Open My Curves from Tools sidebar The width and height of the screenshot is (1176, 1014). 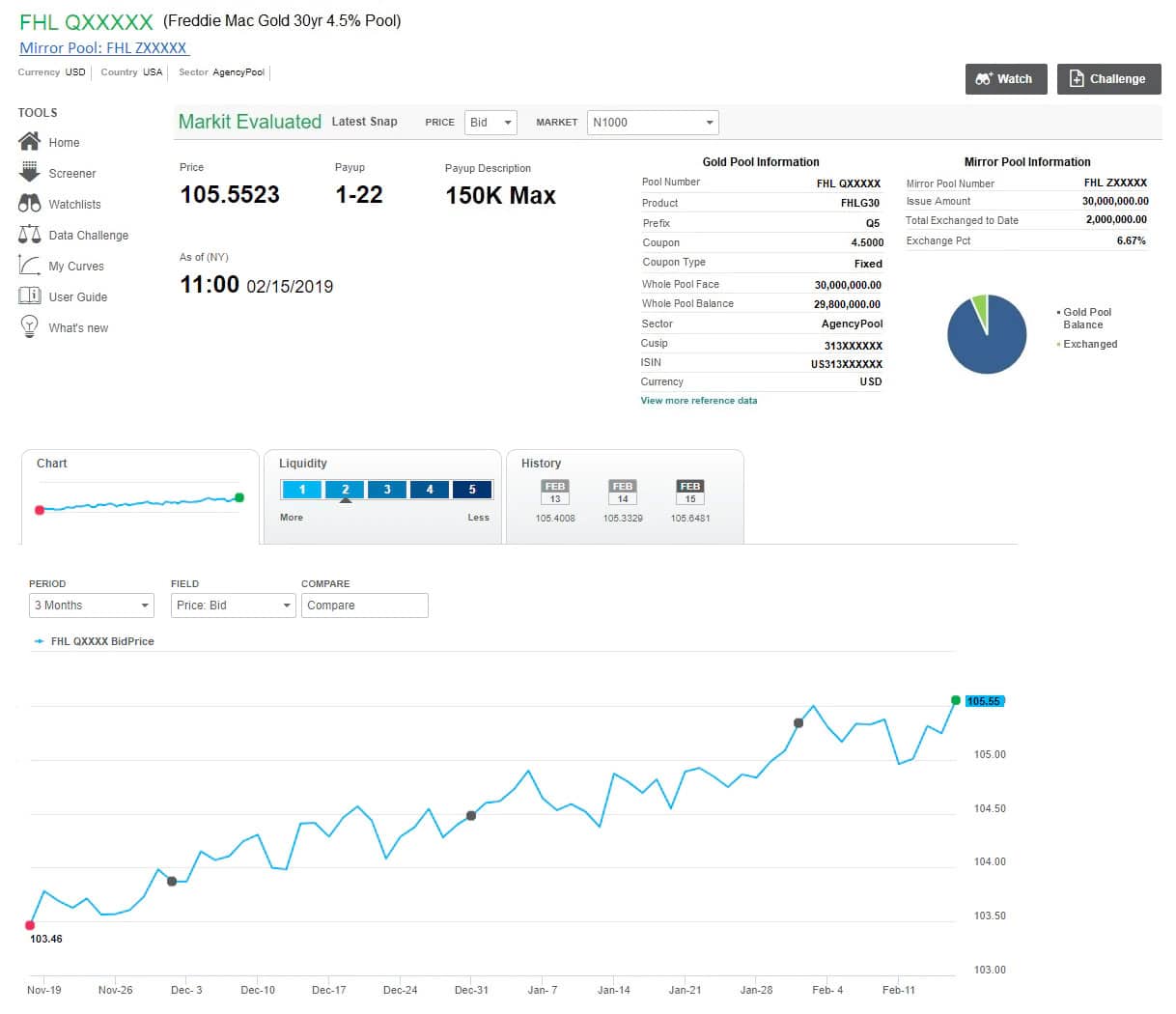point(76,267)
